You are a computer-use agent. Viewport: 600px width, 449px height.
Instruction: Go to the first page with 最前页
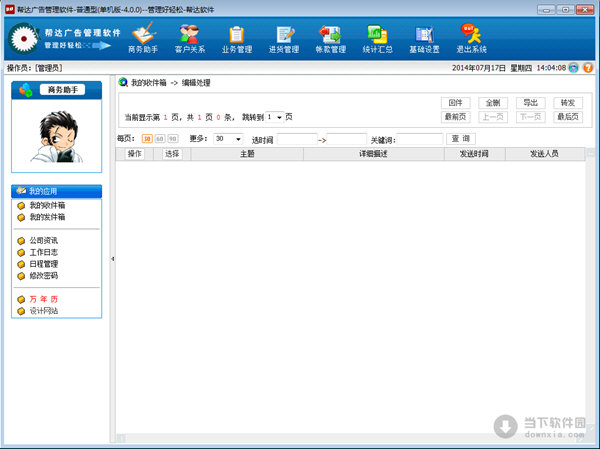[455, 117]
